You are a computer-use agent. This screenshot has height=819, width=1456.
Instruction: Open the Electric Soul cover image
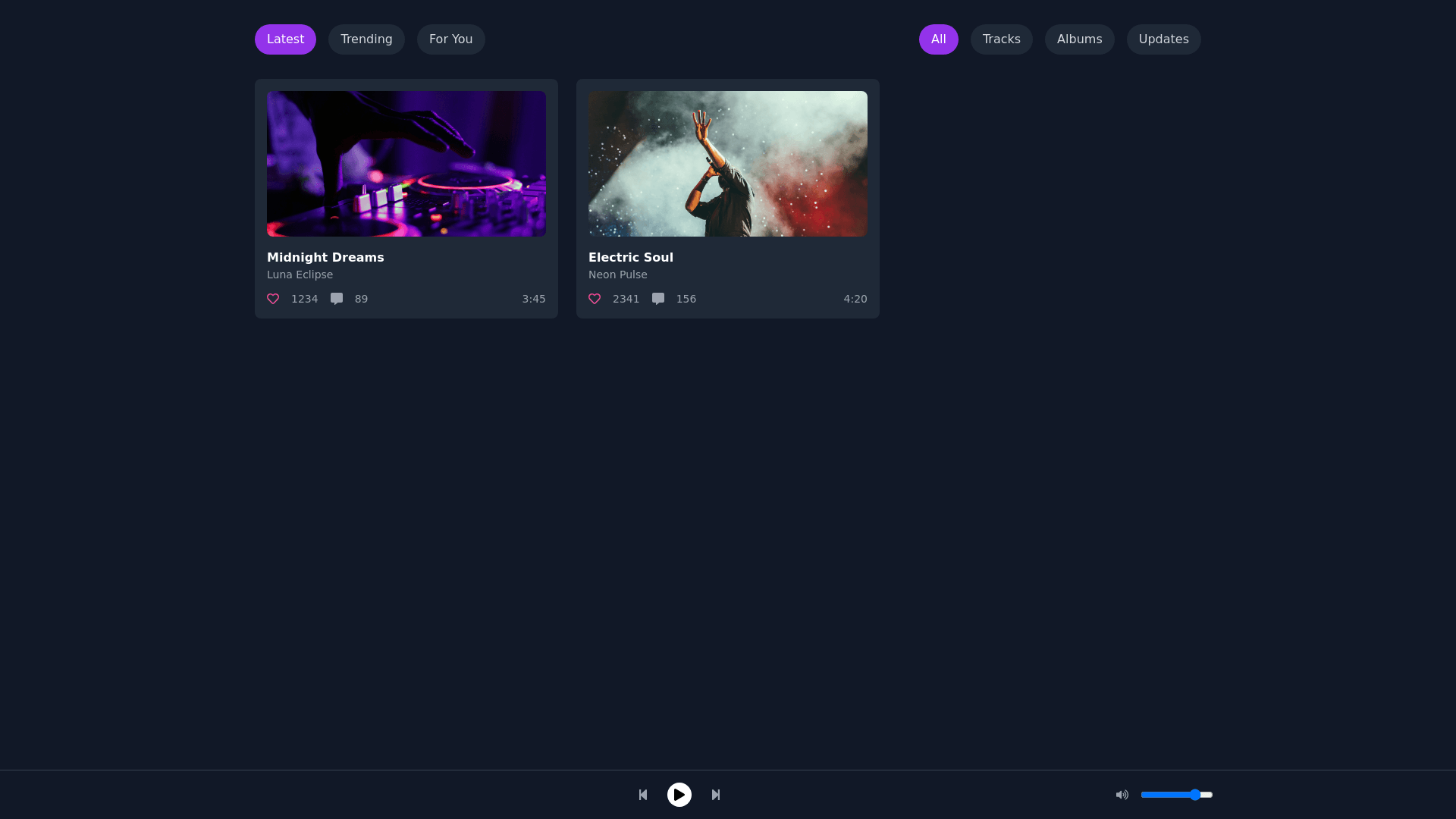click(x=728, y=164)
